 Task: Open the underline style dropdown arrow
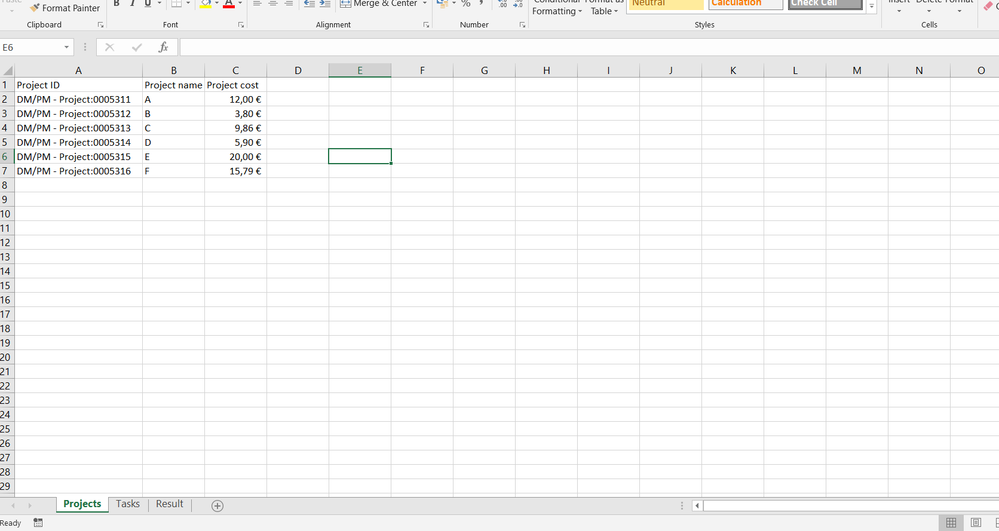[x=159, y=3]
